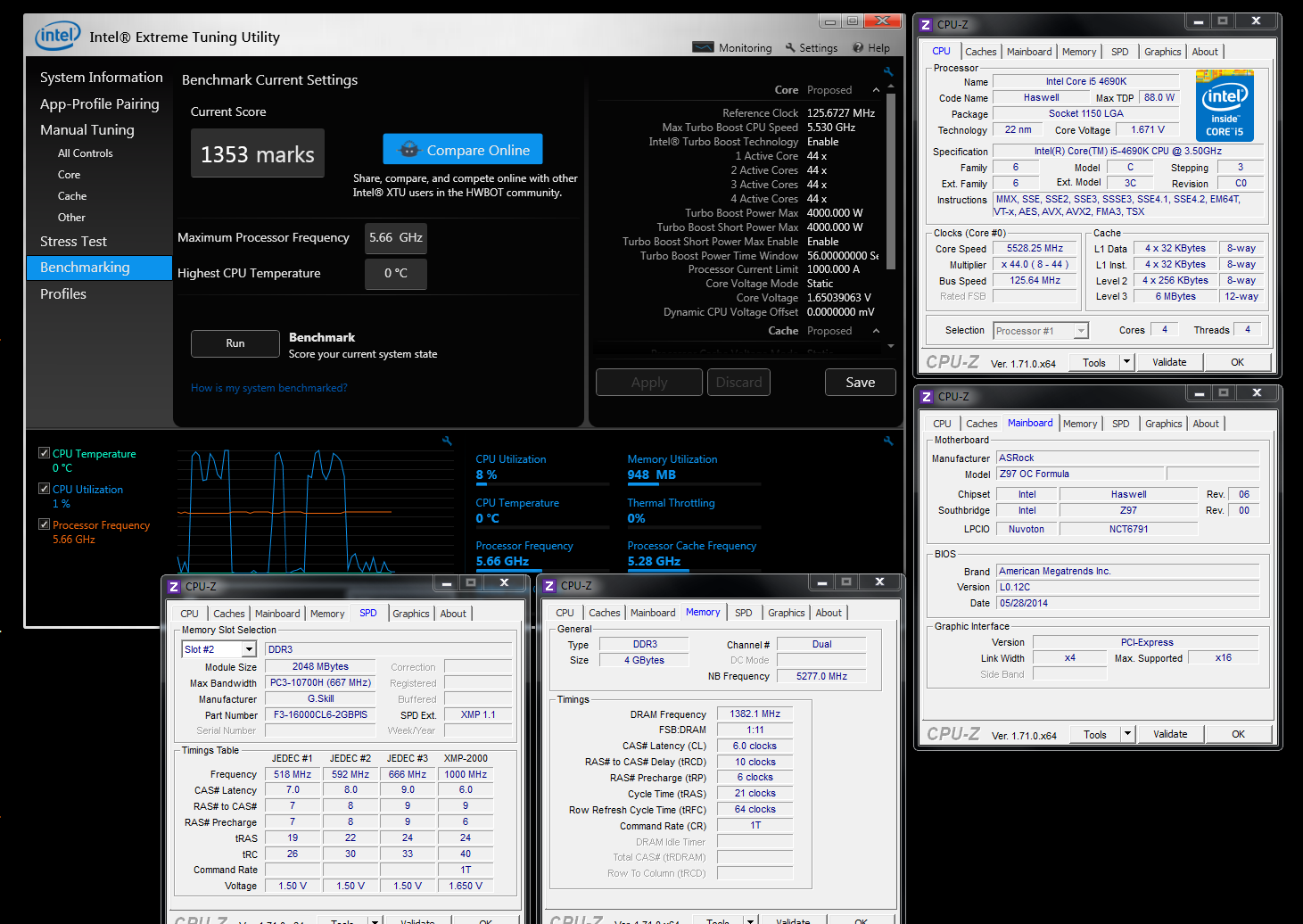This screenshot has width=1303, height=924.
Task: Click the proposed settings vertical scrollbar
Action: point(890,180)
